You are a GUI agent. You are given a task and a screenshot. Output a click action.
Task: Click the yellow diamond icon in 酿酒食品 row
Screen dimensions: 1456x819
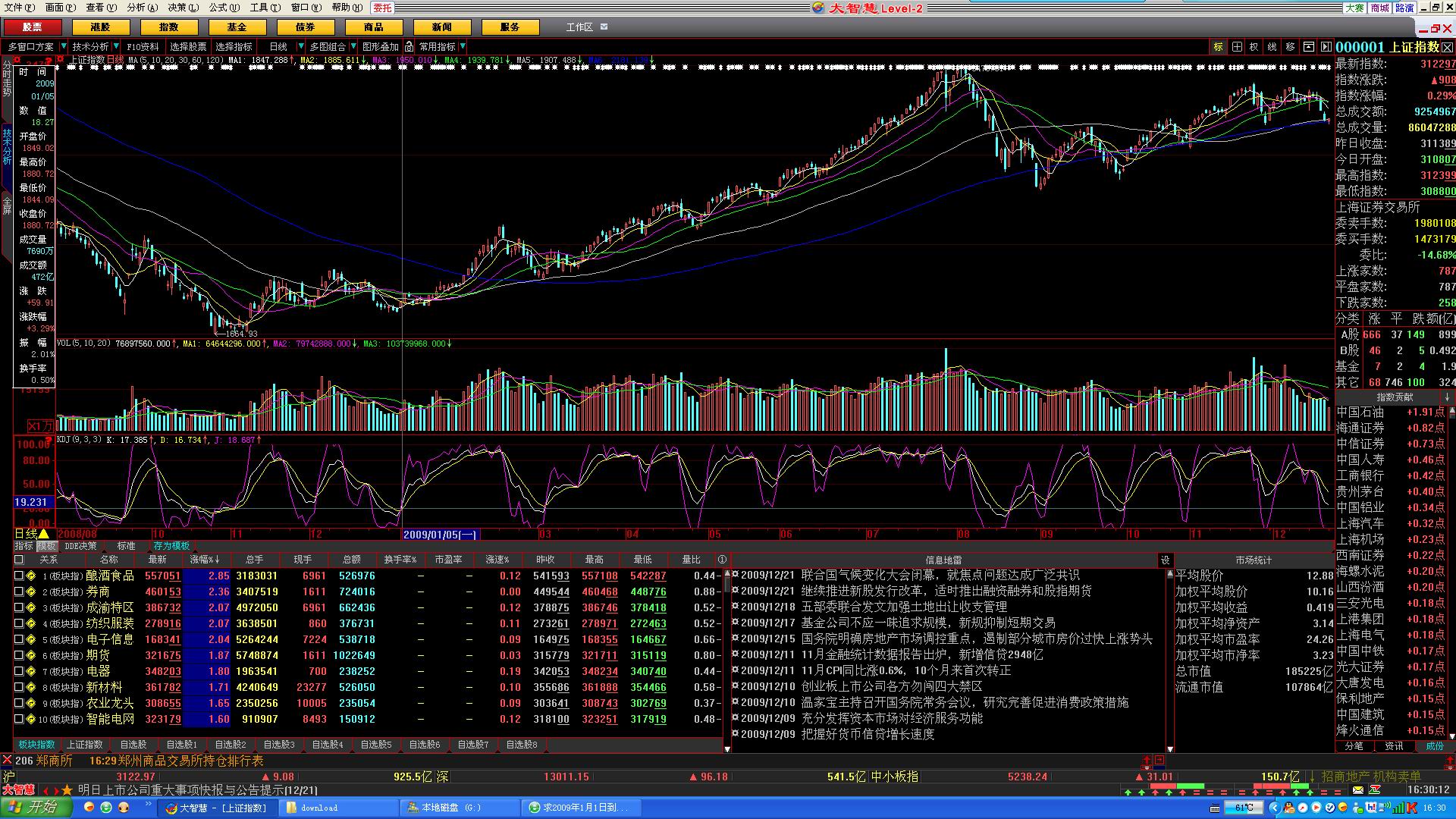click(x=31, y=576)
